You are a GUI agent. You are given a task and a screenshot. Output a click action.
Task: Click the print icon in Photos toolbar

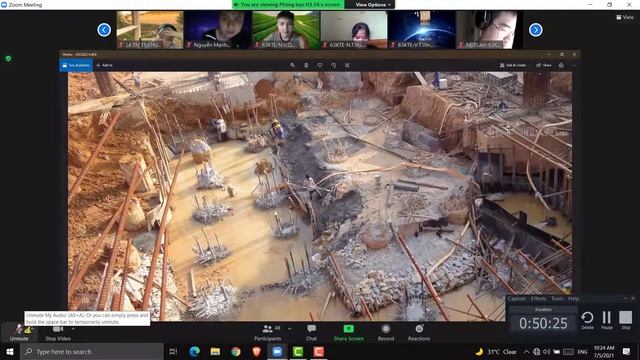click(561, 65)
